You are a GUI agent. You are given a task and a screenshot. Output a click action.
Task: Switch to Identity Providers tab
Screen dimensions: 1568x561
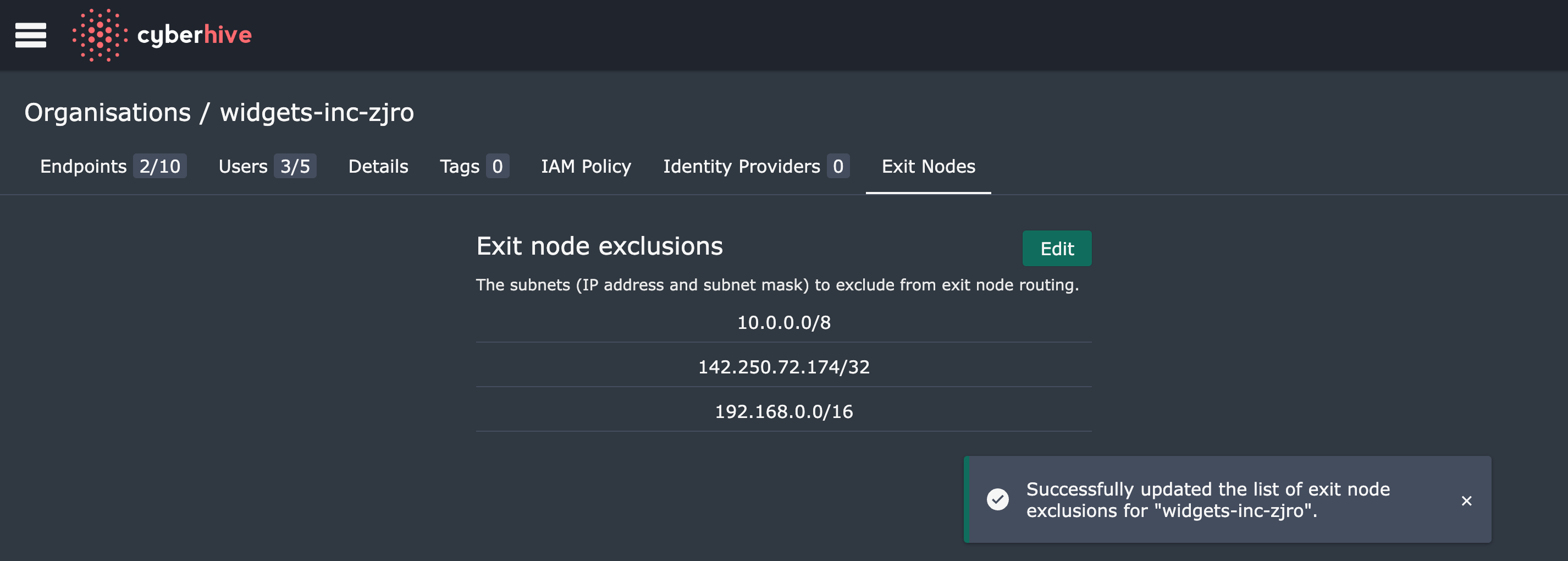[x=755, y=166]
